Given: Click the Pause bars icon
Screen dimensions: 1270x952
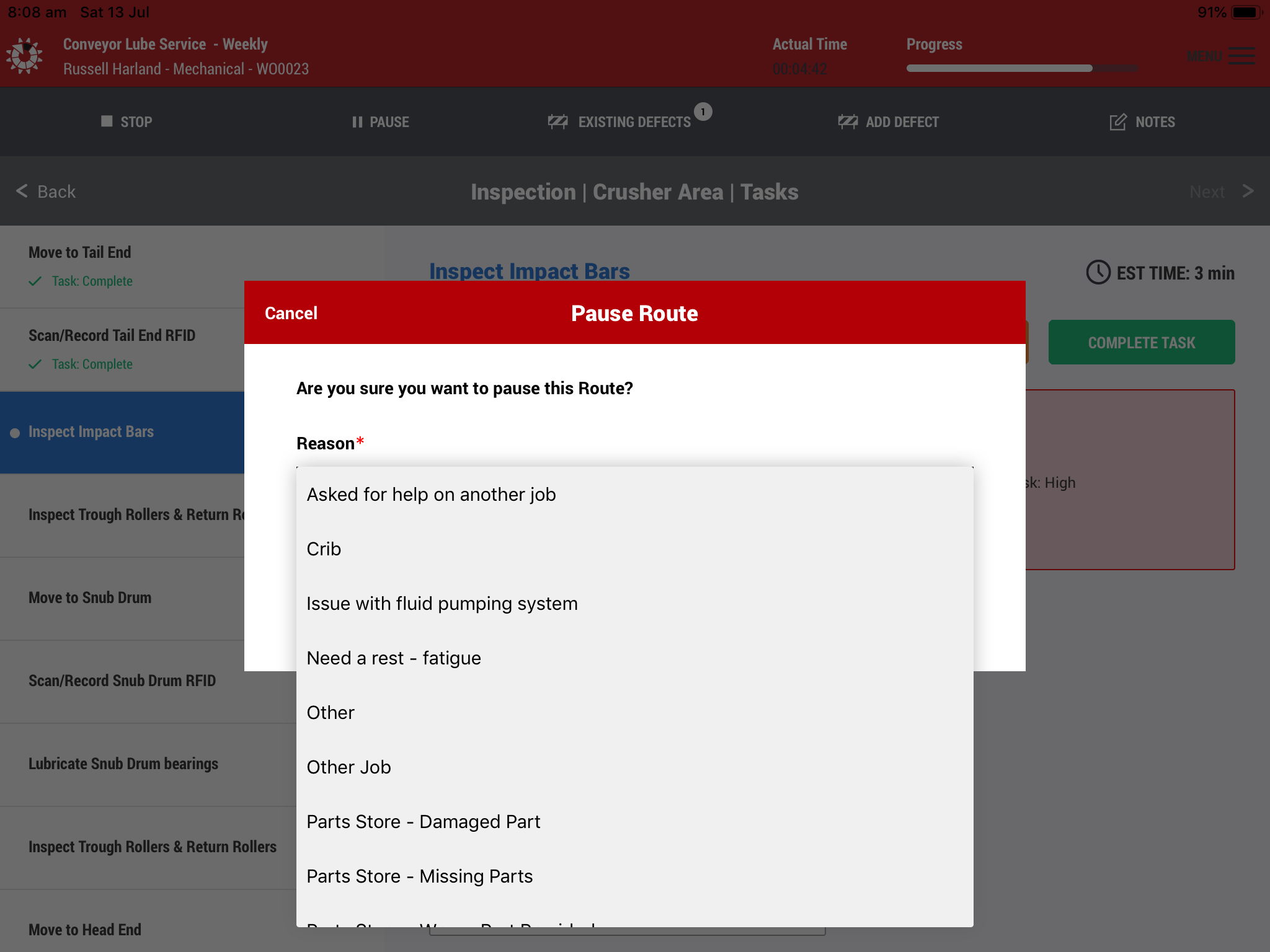Looking at the screenshot, I should [357, 122].
